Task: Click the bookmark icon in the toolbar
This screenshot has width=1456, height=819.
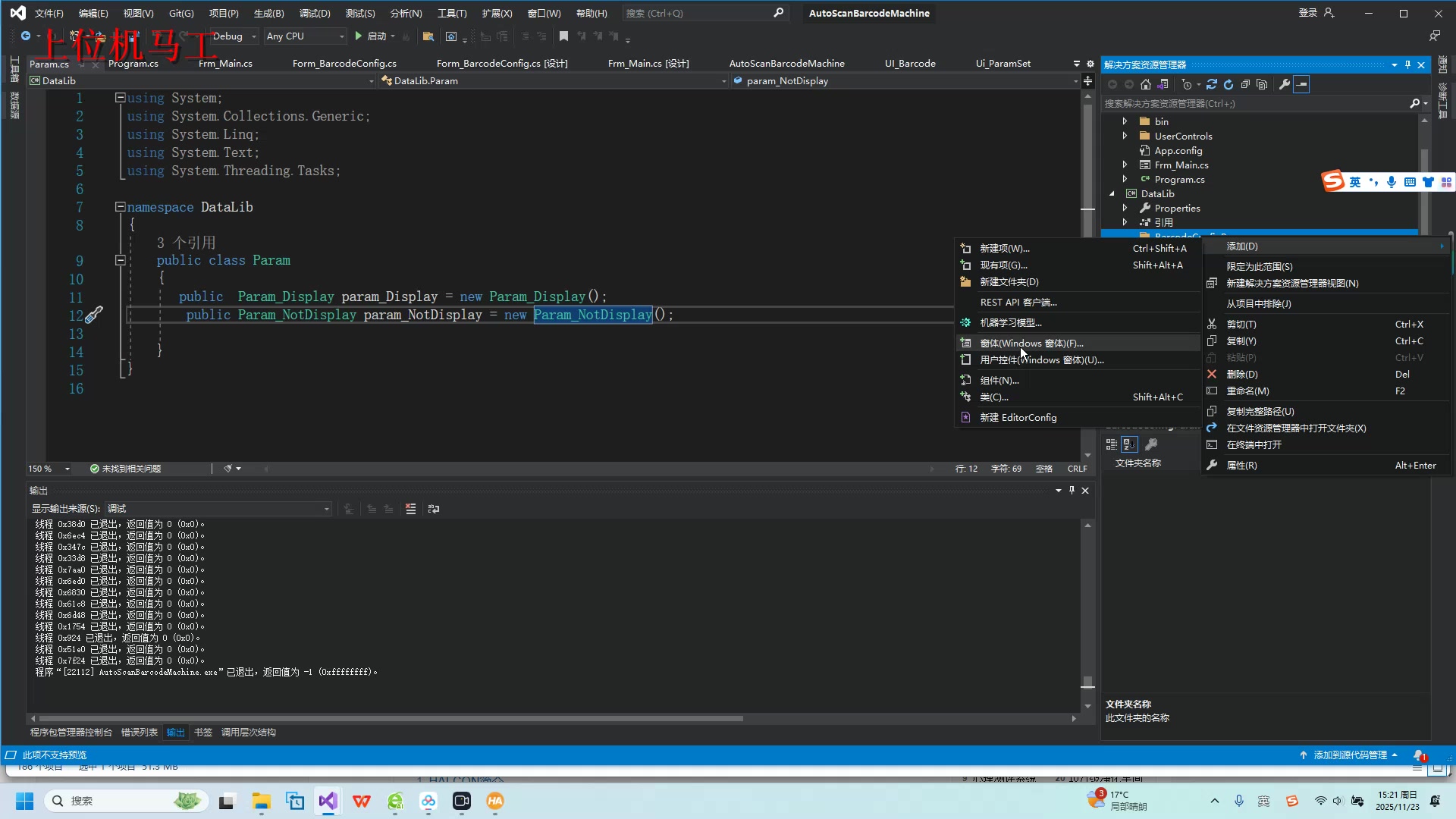Action: tap(563, 36)
